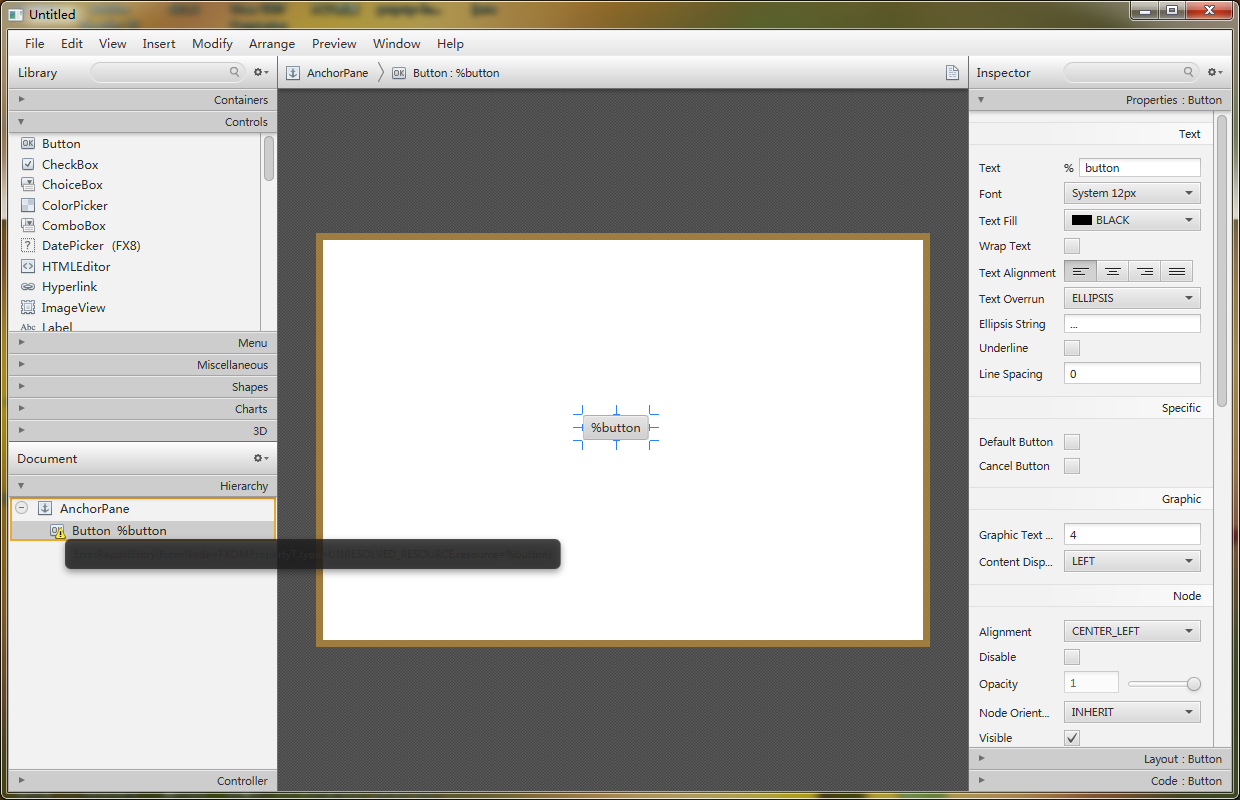1240x800 pixels.
Task: Click the %button on the canvas
Action: pyautogui.click(x=615, y=428)
